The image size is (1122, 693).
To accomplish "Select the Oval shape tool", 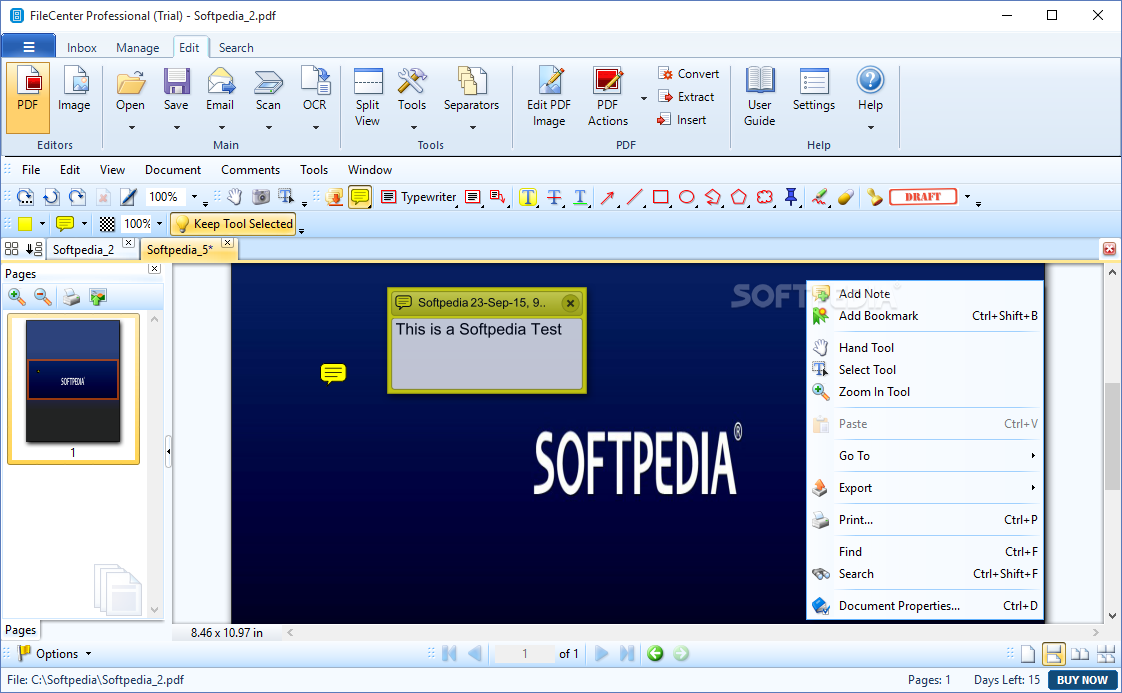I will (687, 197).
